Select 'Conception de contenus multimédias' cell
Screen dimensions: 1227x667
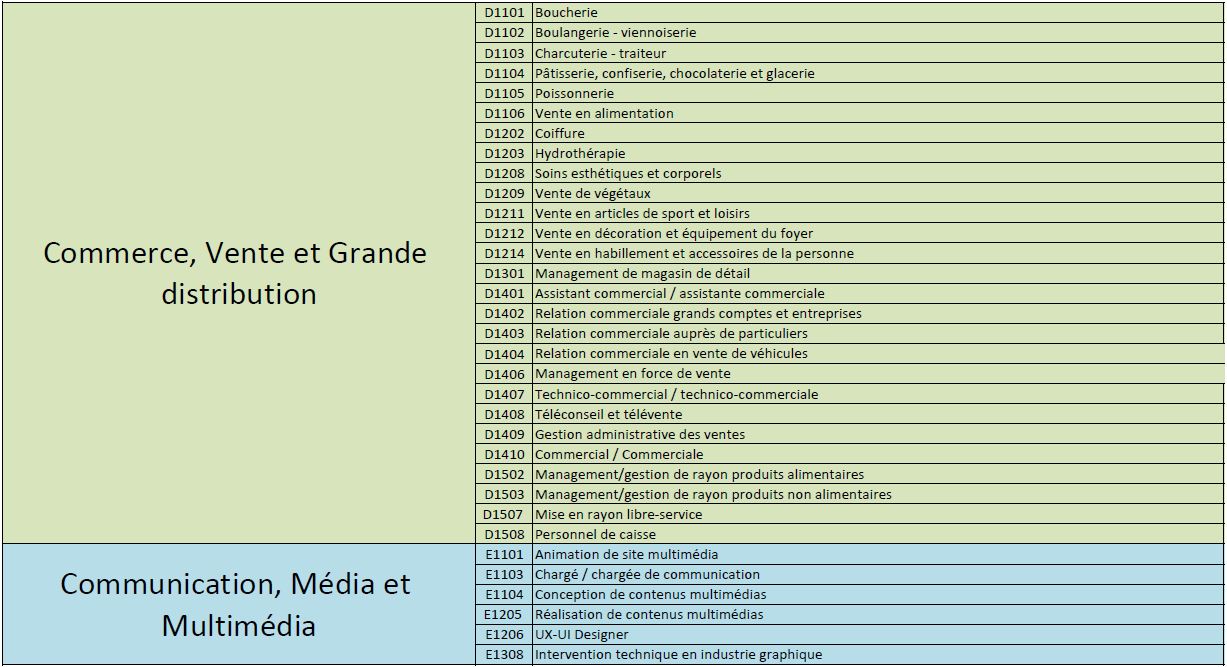pyautogui.click(x=879, y=594)
